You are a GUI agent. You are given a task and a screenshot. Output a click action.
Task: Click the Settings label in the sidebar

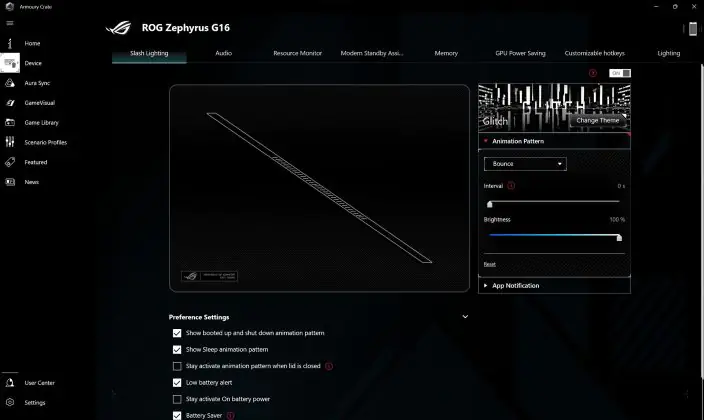(x=35, y=402)
